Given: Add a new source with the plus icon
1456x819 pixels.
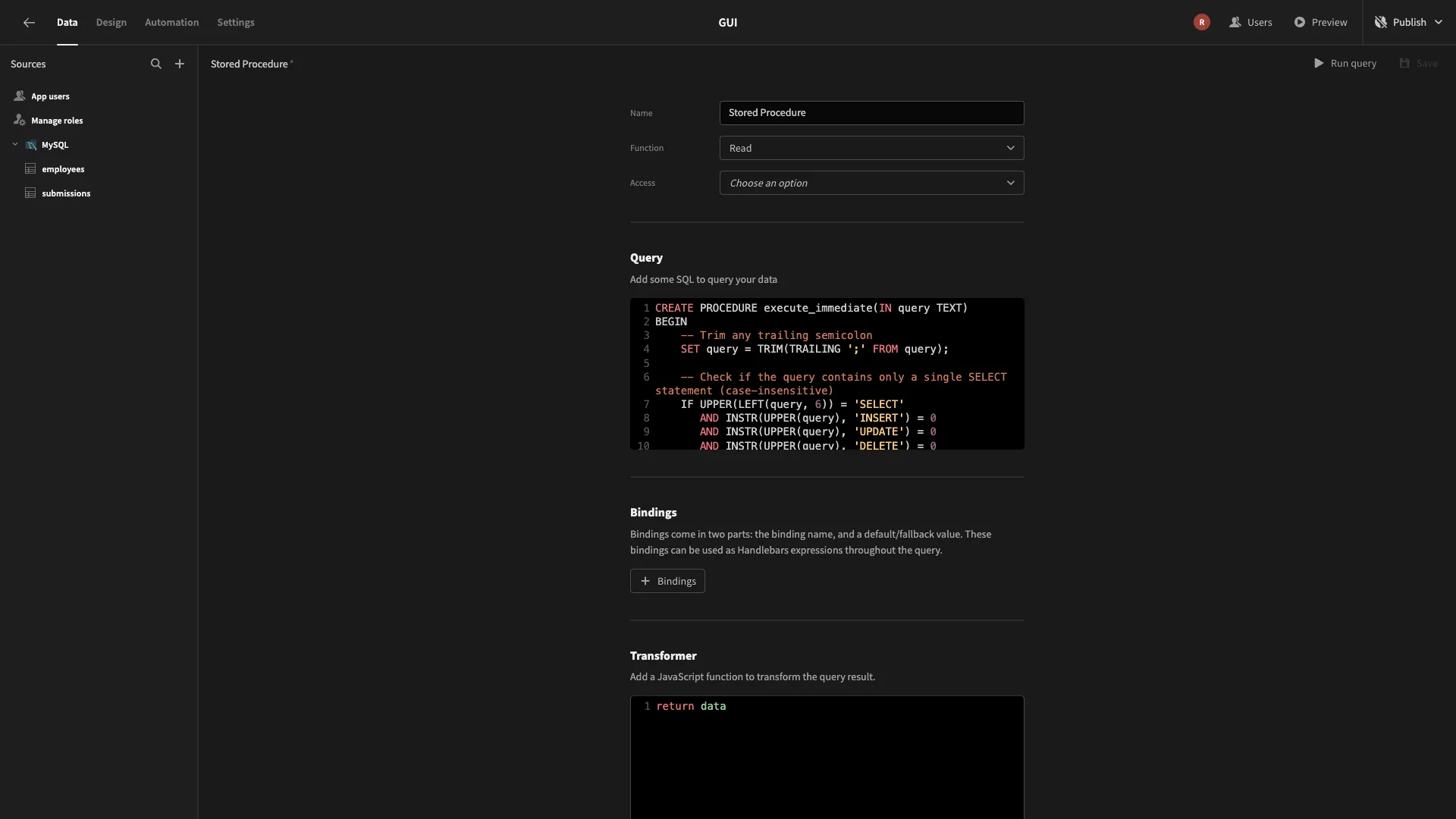Looking at the screenshot, I should pyautogui.click(x=180, y=64).
